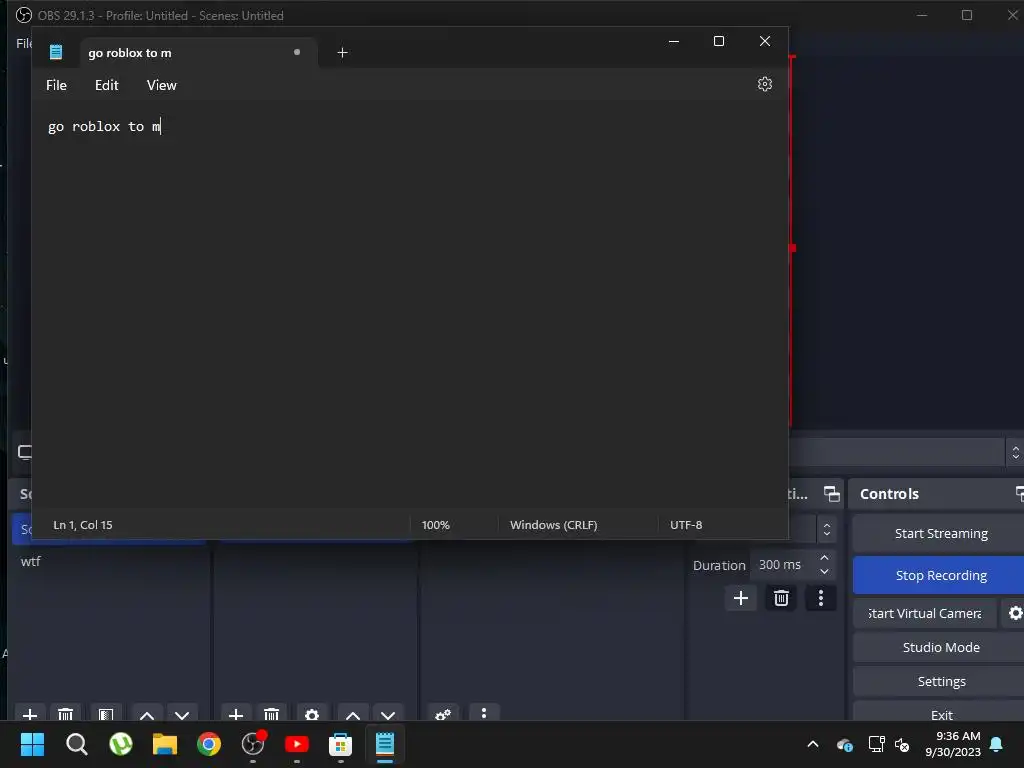Add a source in OBS Sources panel
The height and width of the screenshot is (768, 1024).
(236, 714)
